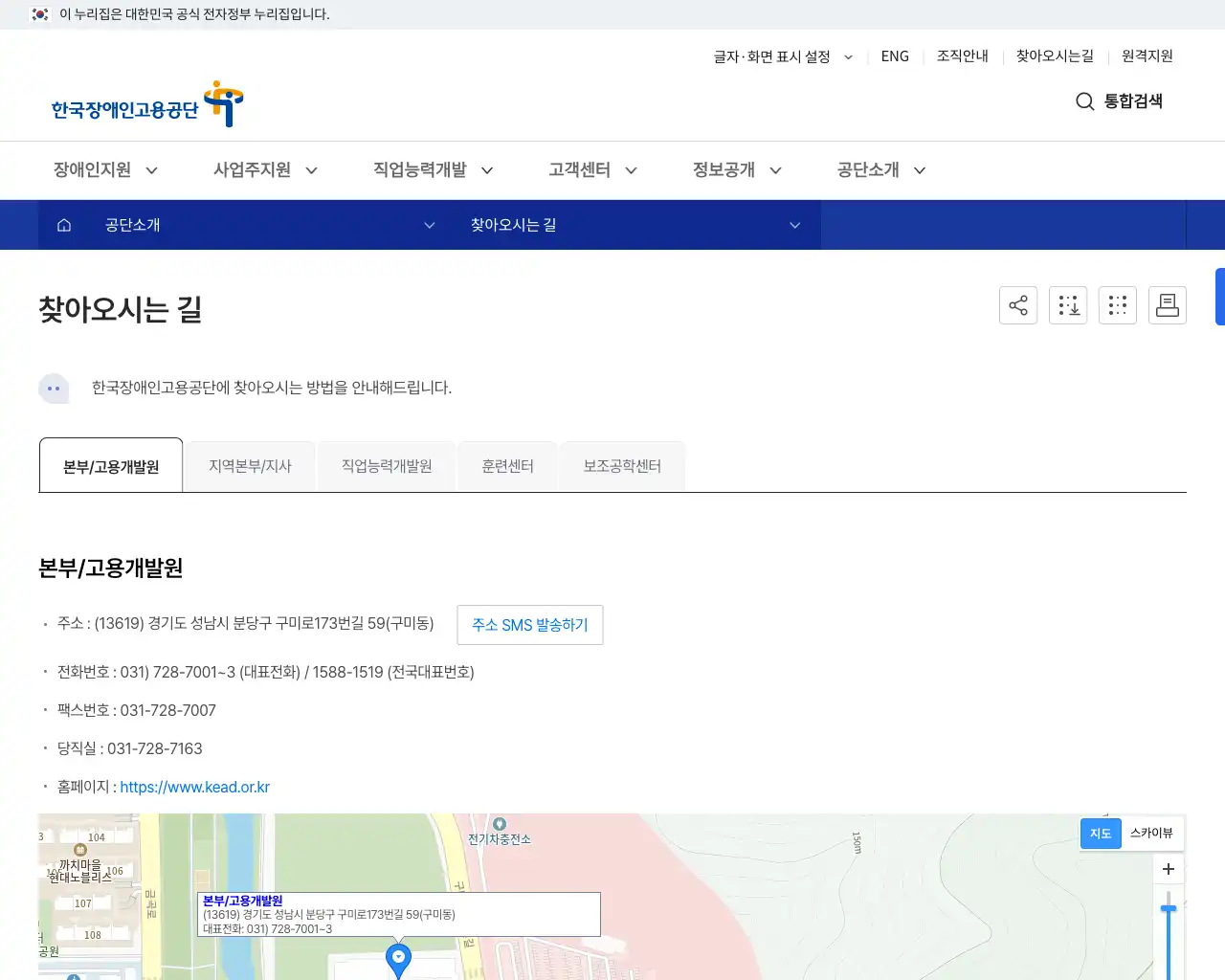Open the 공단소개 breadcrumb dropdown
Image resolution: width=1225 pixels, height=980 pixels.
(x=268, y=225)
